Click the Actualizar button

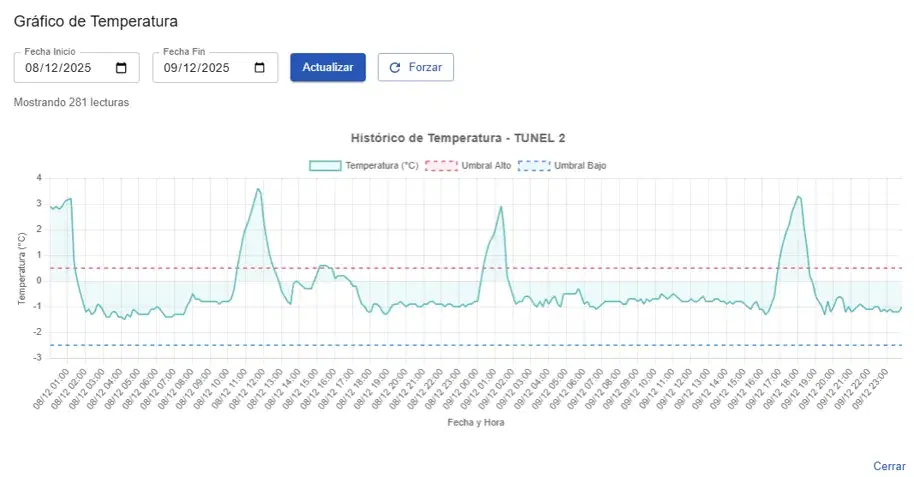tap(328, 67)
